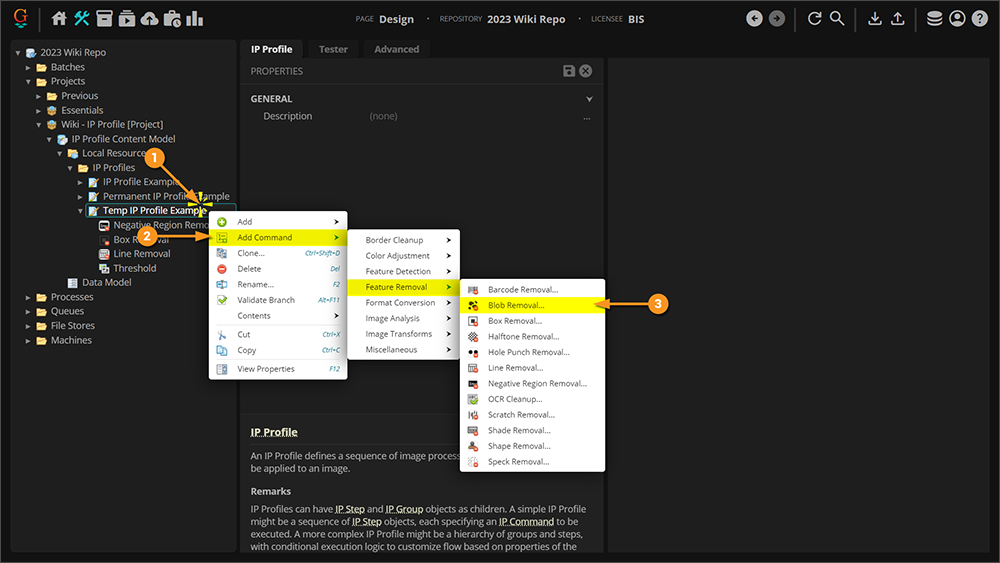Expand the Batches folder
The height and width of the screenshot is (563, 1000).
28,67
